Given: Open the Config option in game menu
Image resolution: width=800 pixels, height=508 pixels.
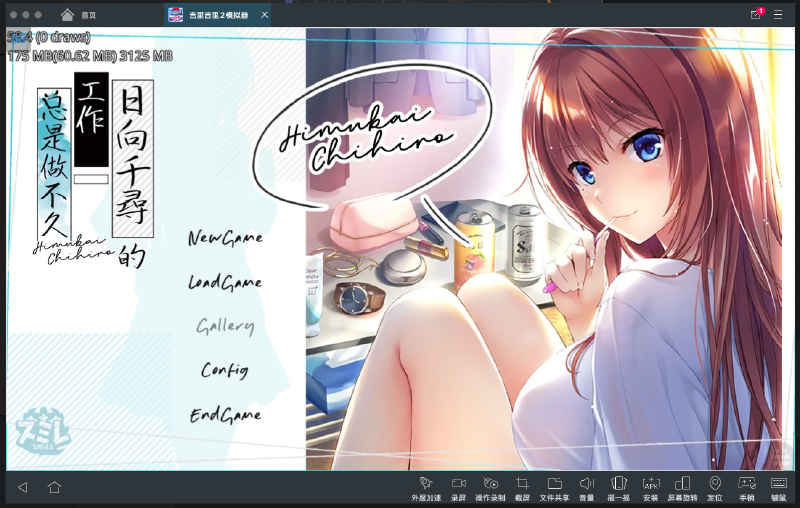Looking at the screenshot, I should pyautogui.click(x=224, y=370).
